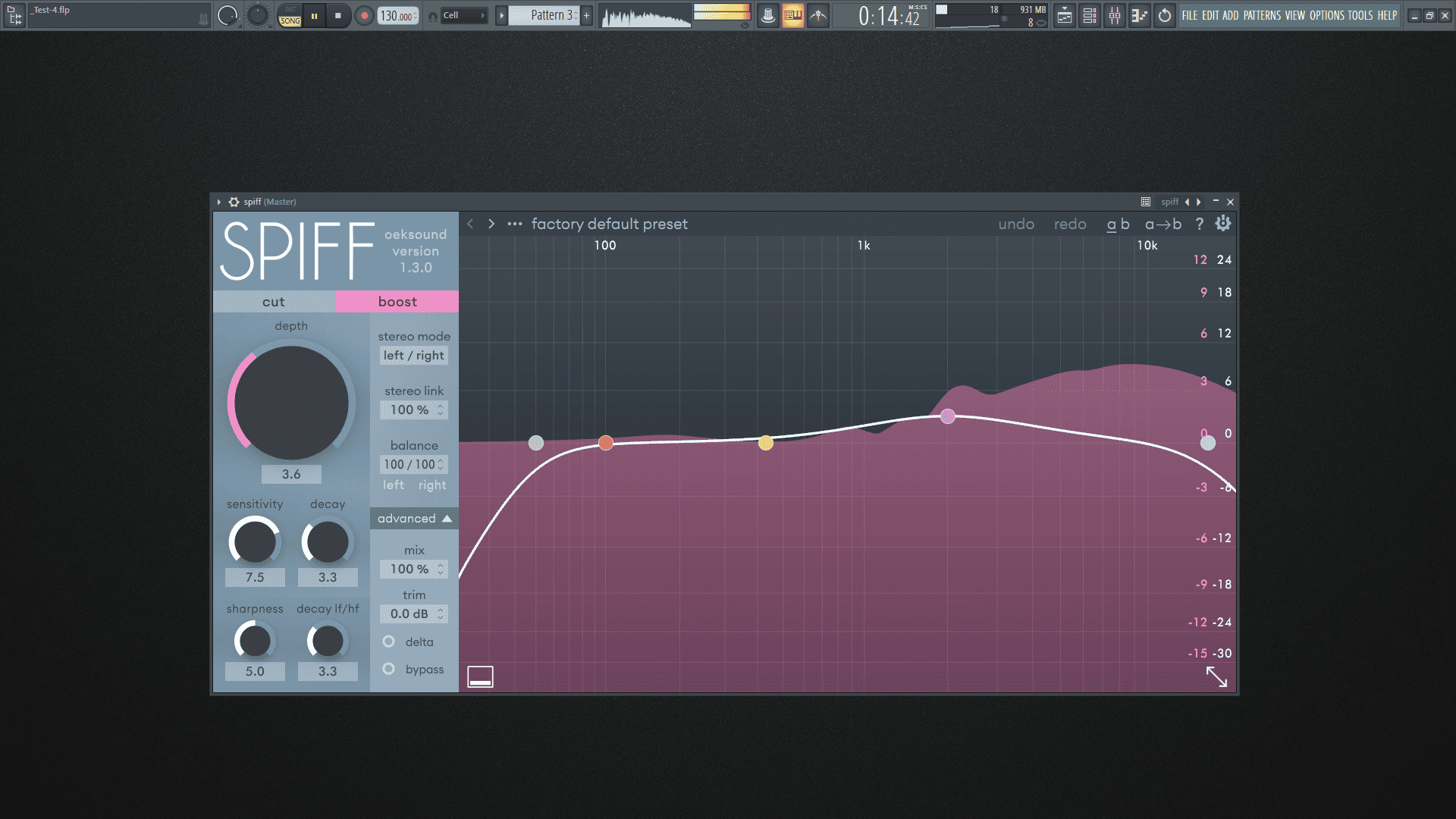Toggle the highlighted step edit keyboard icon
The height and width of the screenshot is (819, 1456).
point(793,15)
